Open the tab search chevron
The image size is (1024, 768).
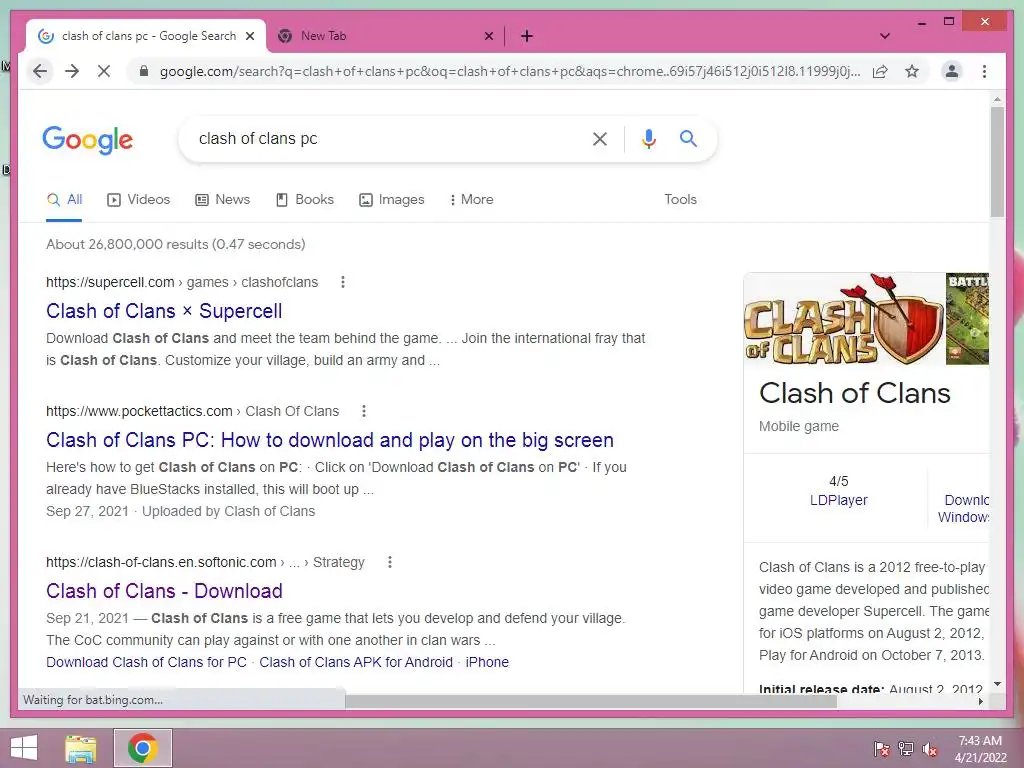tap(885, 36)
